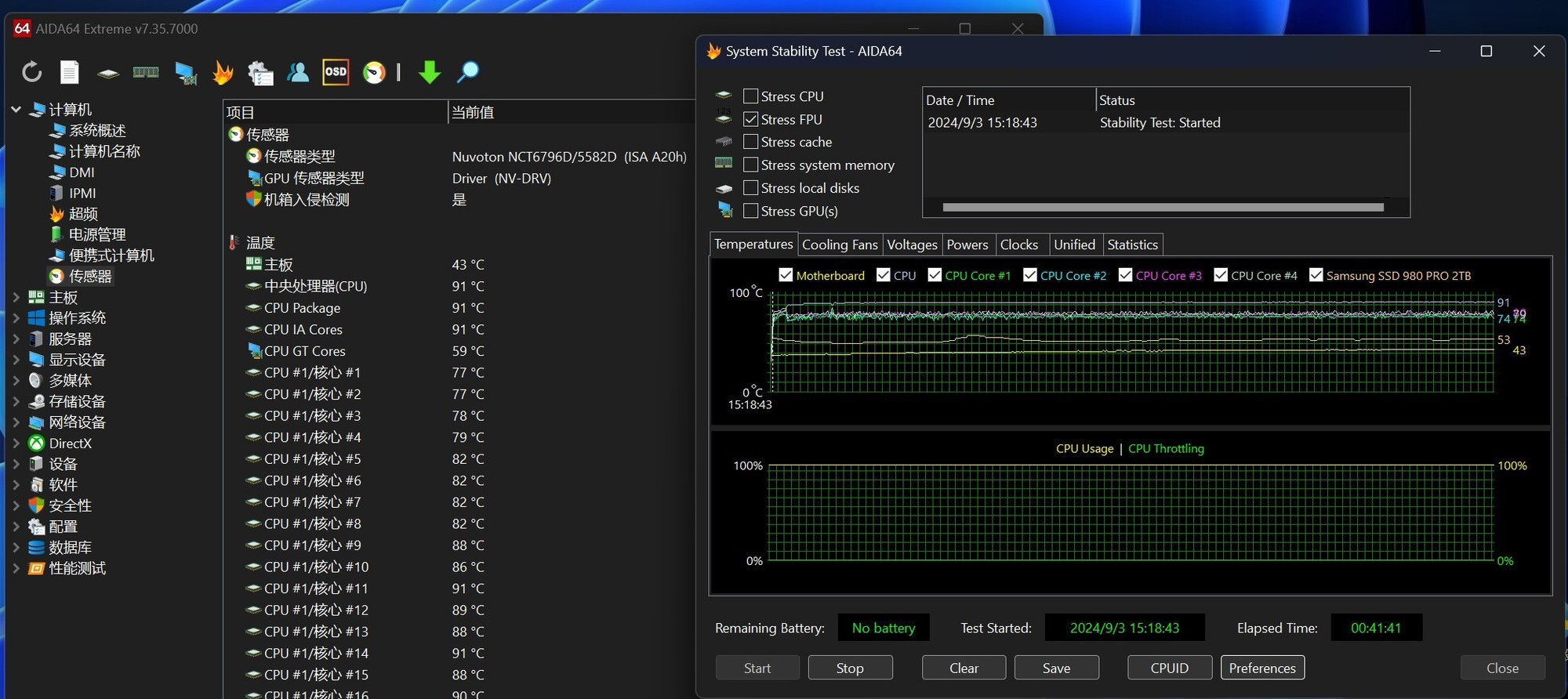Launch System Stability Test flame icon
The width and height of the screenshot is (1568, 699).
(223, 73)
